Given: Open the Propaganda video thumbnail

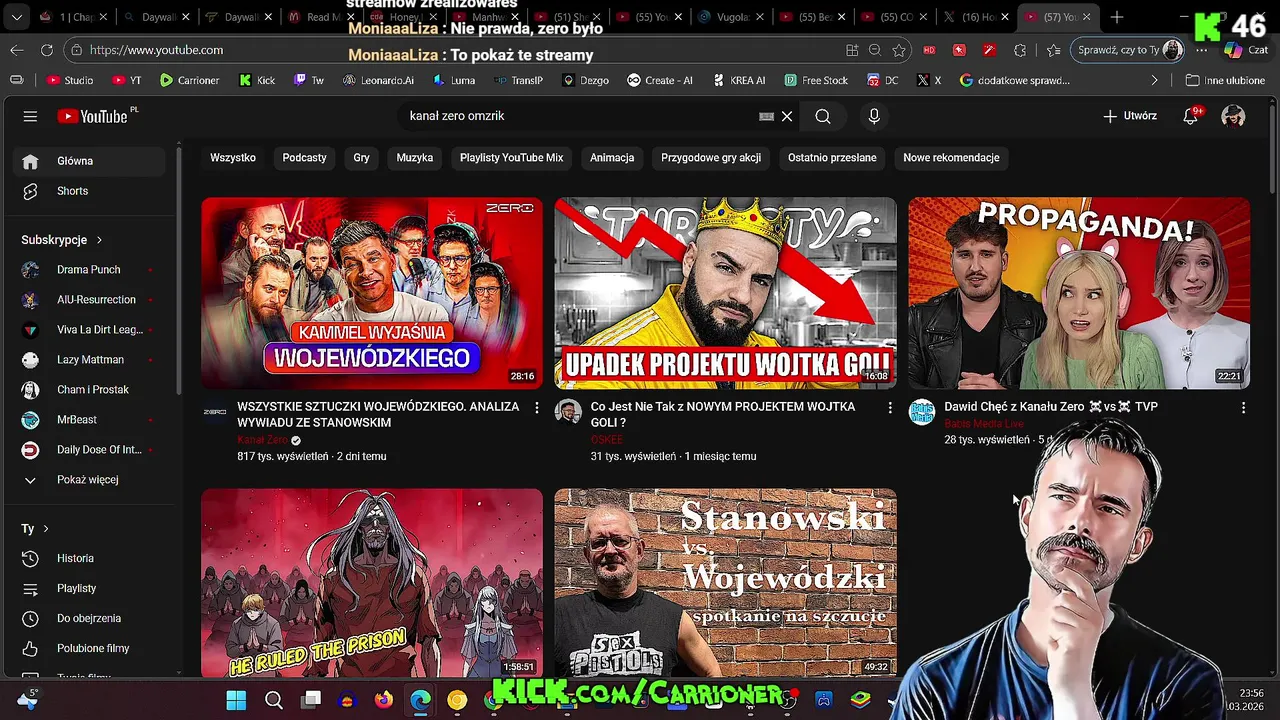Looking at the screenshot, I should pyautogui.click(x=1079, y=293).
